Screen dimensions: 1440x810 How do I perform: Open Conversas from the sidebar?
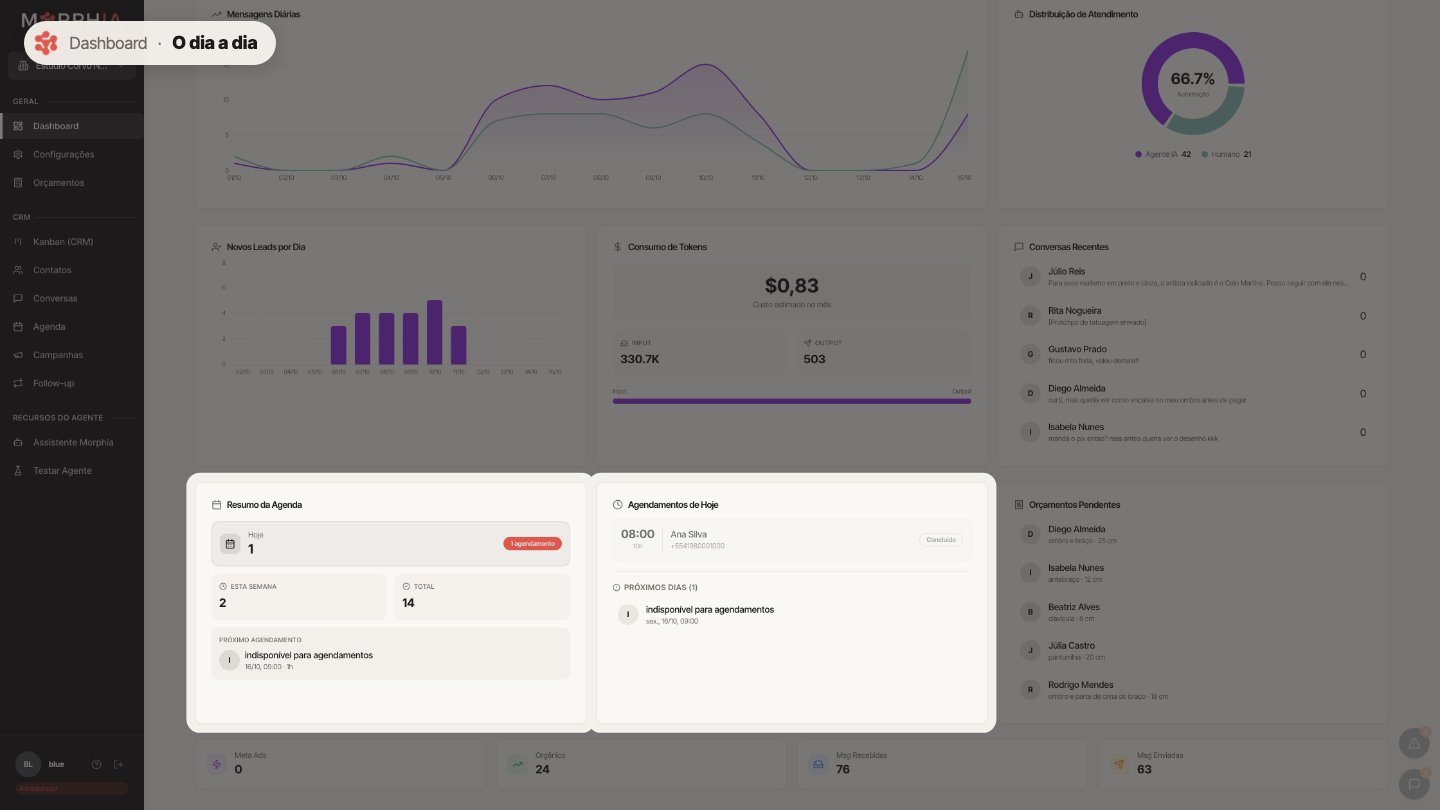click(72, 298)
